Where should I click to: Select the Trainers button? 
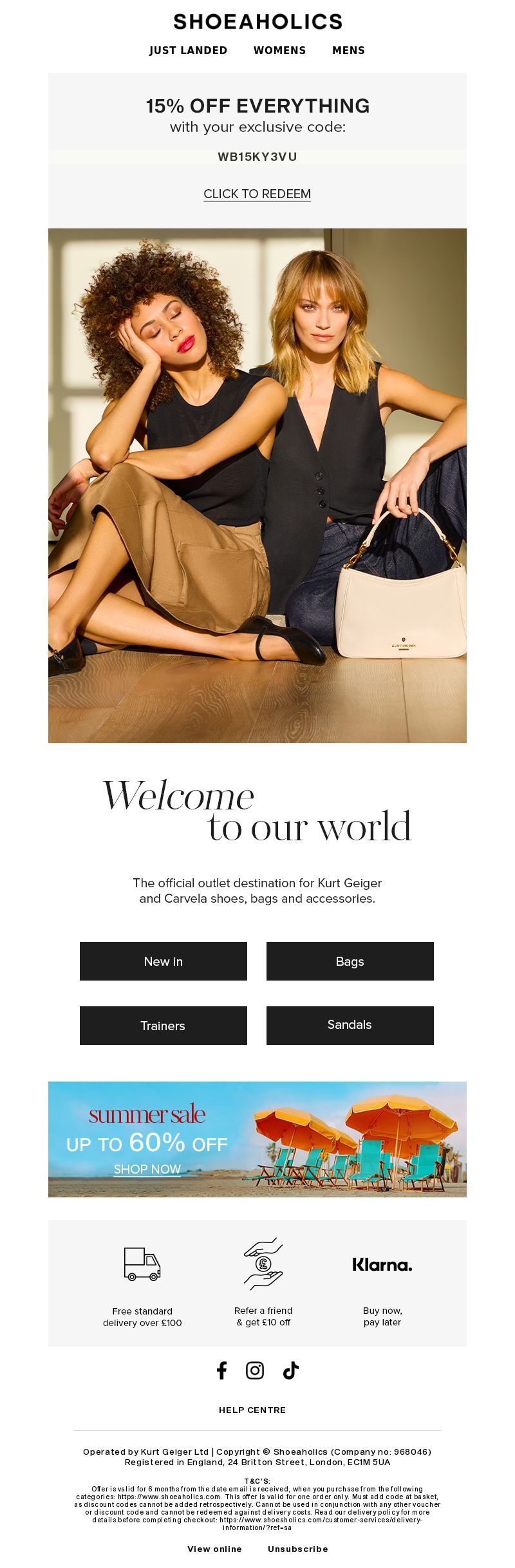coord(164,1026)
